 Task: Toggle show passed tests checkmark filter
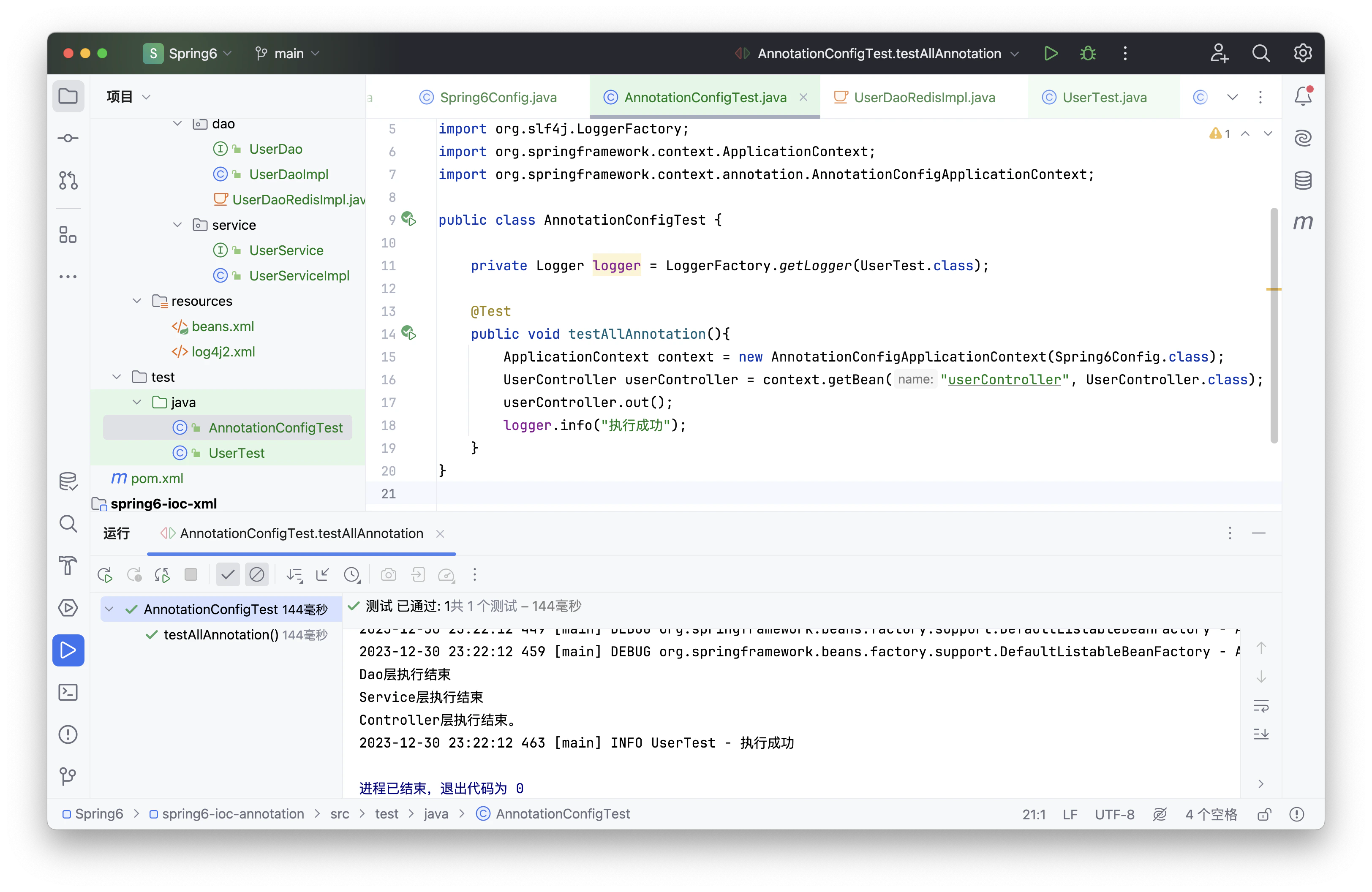coord(228,574)
